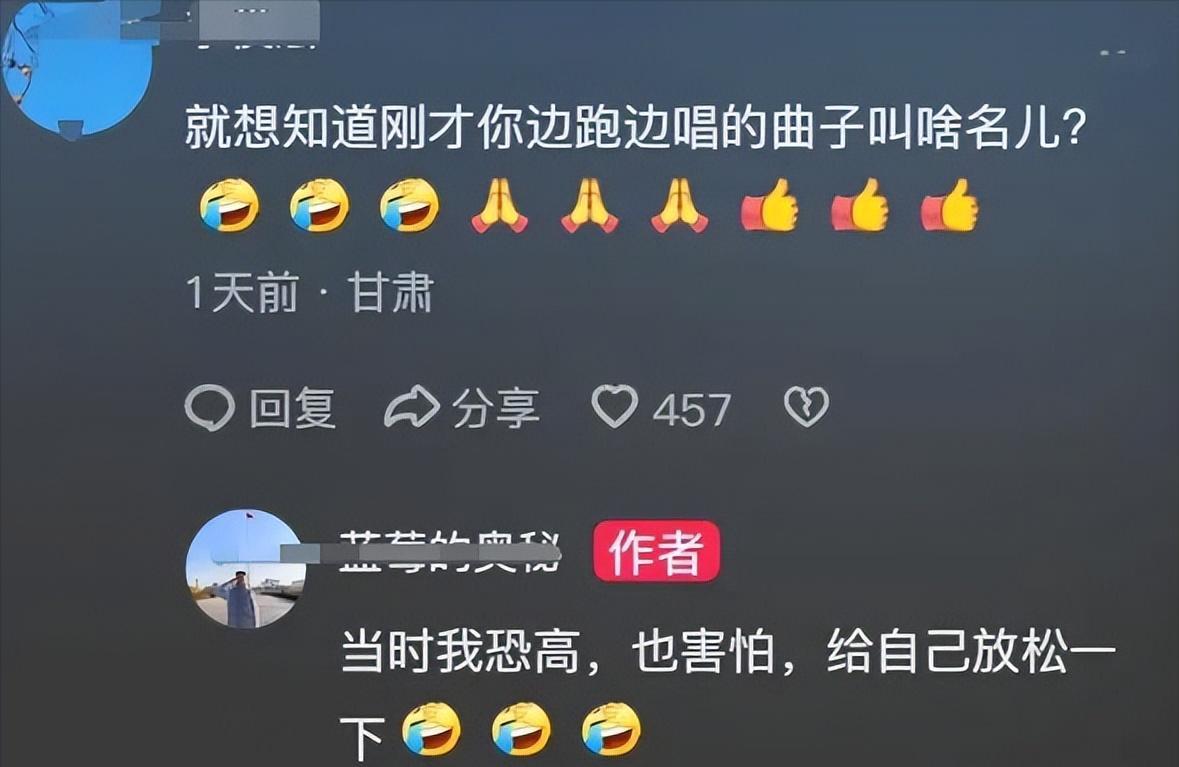Image resolution: width=1179 pixels, height=767 pixels.
Task: Click the 甘肃 location label
Action: pos(390,292)
